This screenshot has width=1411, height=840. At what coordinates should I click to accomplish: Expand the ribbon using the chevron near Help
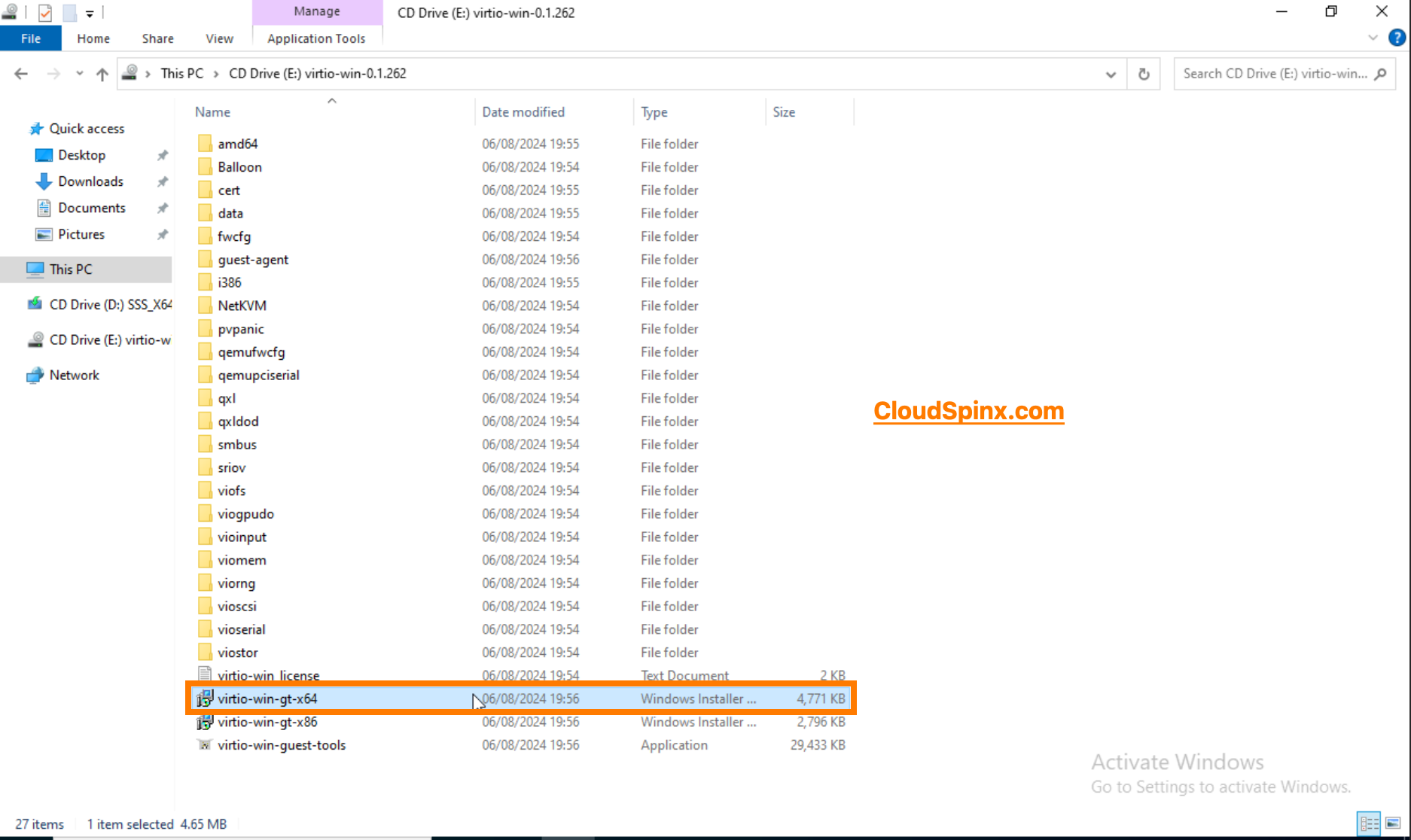click(x=1373, y=38)
